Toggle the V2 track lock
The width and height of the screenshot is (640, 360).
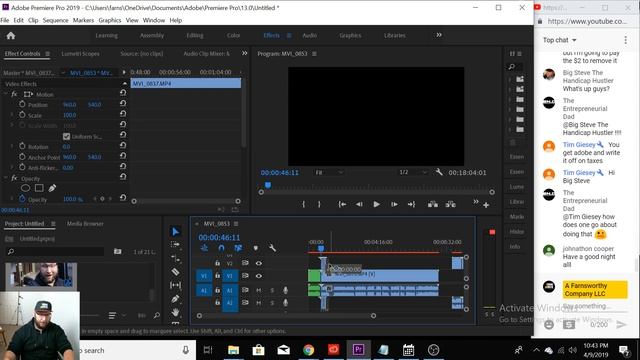coord(218,263)
